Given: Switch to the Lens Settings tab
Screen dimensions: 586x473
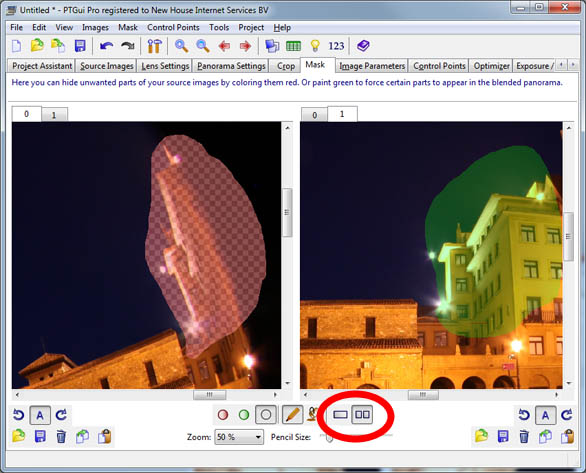Looking at the screenshot, I should coord(165,66).
